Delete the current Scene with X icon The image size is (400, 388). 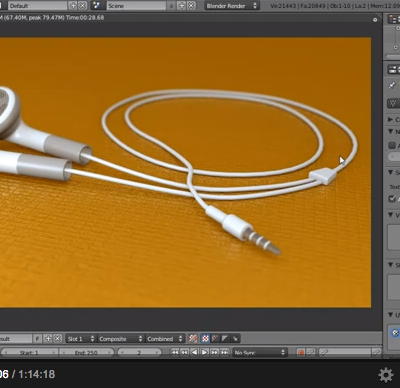click(191, 6)
